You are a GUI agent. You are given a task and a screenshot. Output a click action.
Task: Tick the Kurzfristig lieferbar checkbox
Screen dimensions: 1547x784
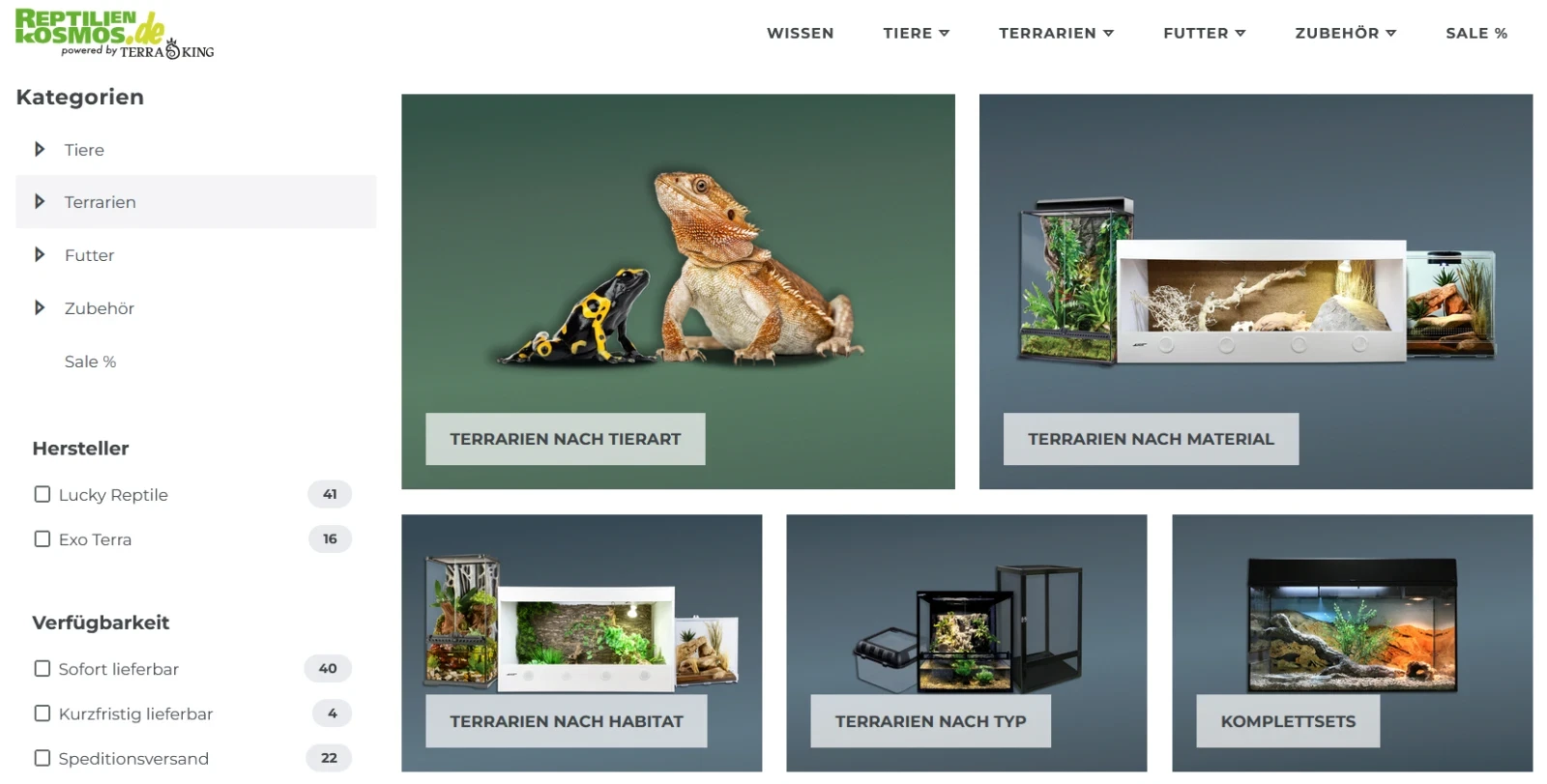(43, 713)
